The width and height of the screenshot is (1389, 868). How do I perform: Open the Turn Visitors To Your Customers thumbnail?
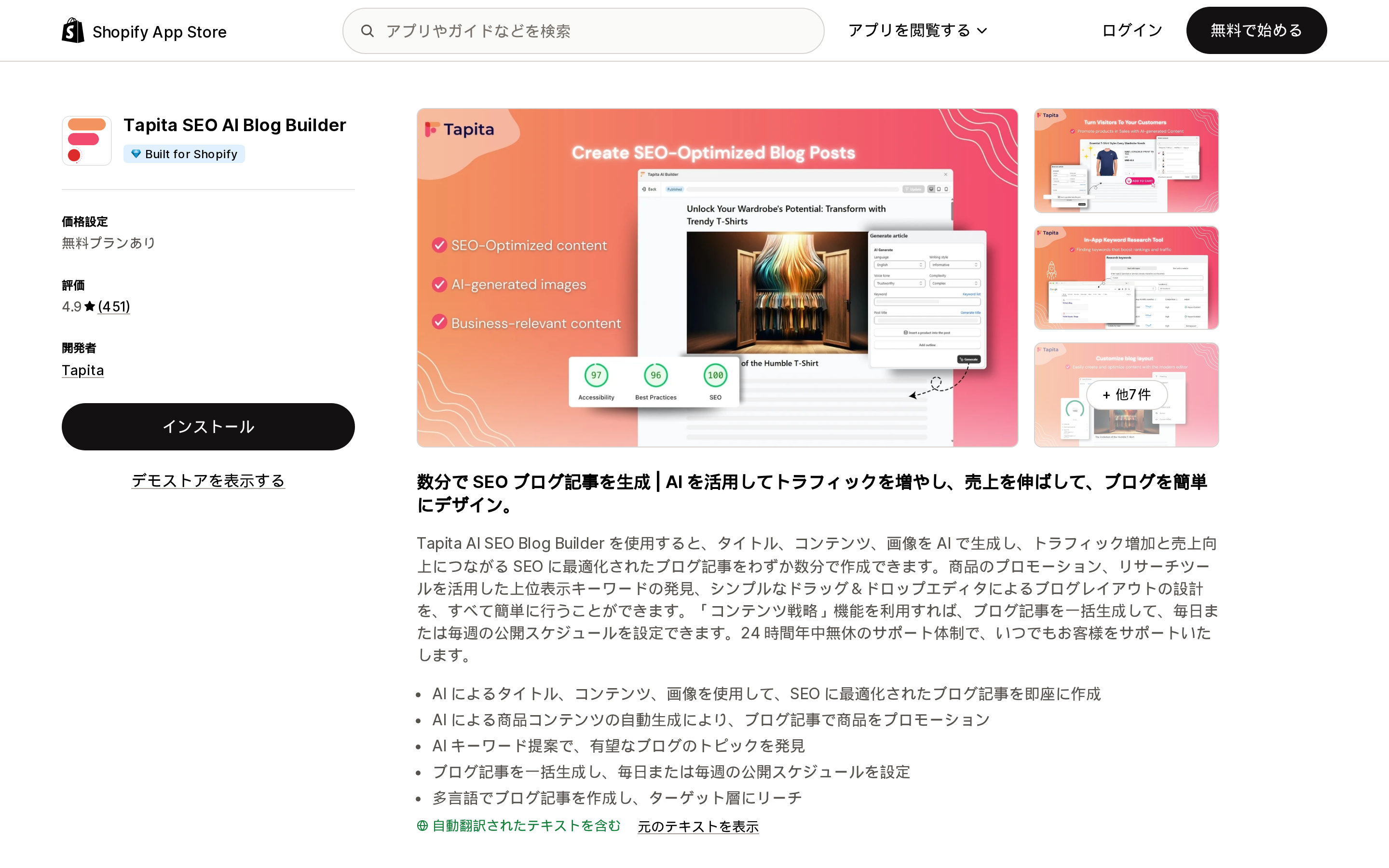point(1126,161)
